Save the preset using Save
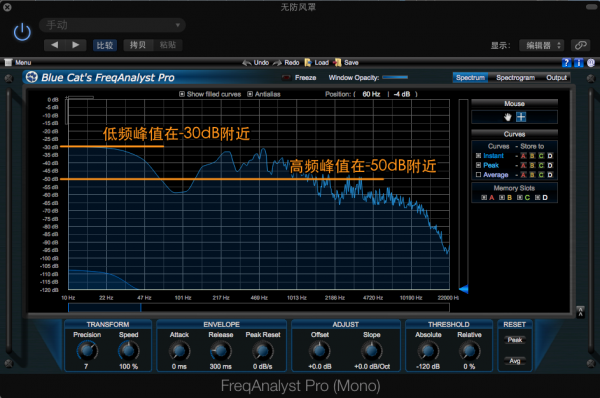This screenshot has height=398, width=600. click(346, 62)
